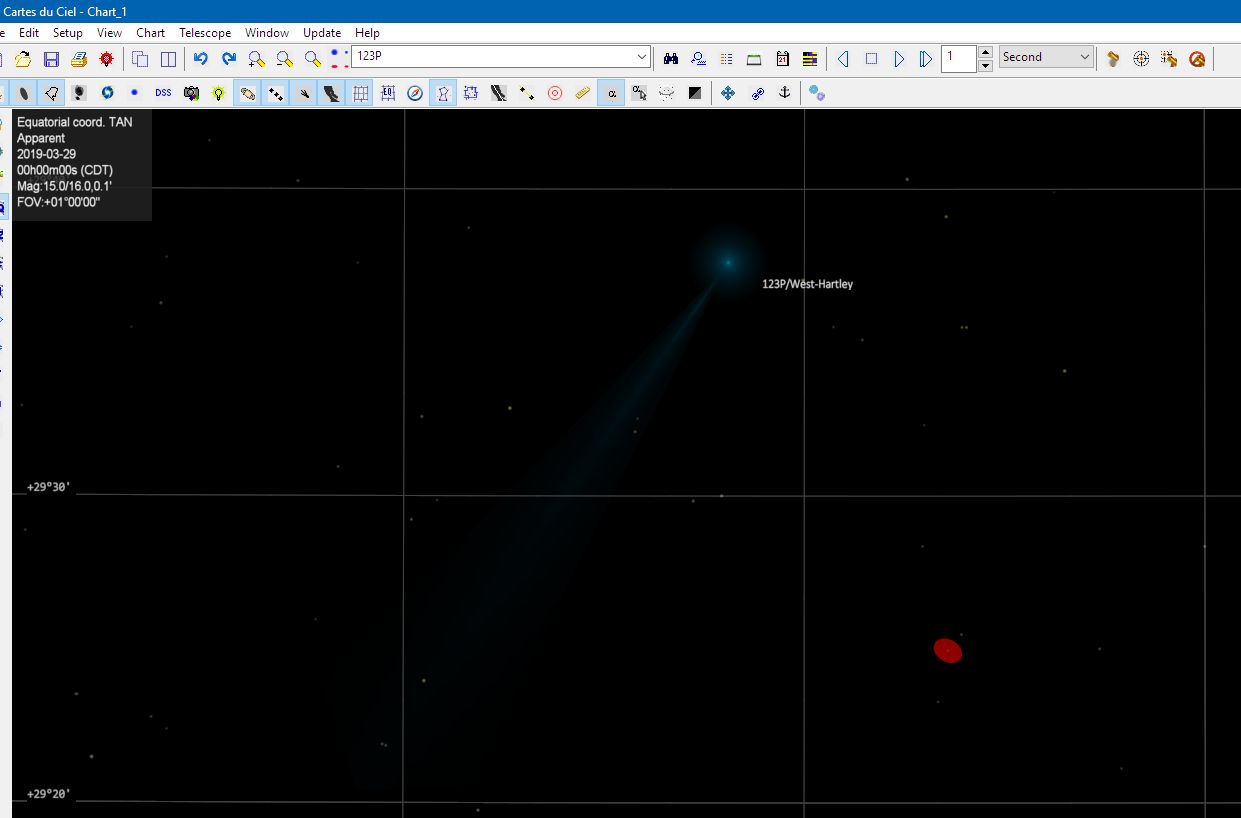Viewport: 1241px width, 818px height.
Task: Increase the time step value with up arrow
Action: (986, 52)
